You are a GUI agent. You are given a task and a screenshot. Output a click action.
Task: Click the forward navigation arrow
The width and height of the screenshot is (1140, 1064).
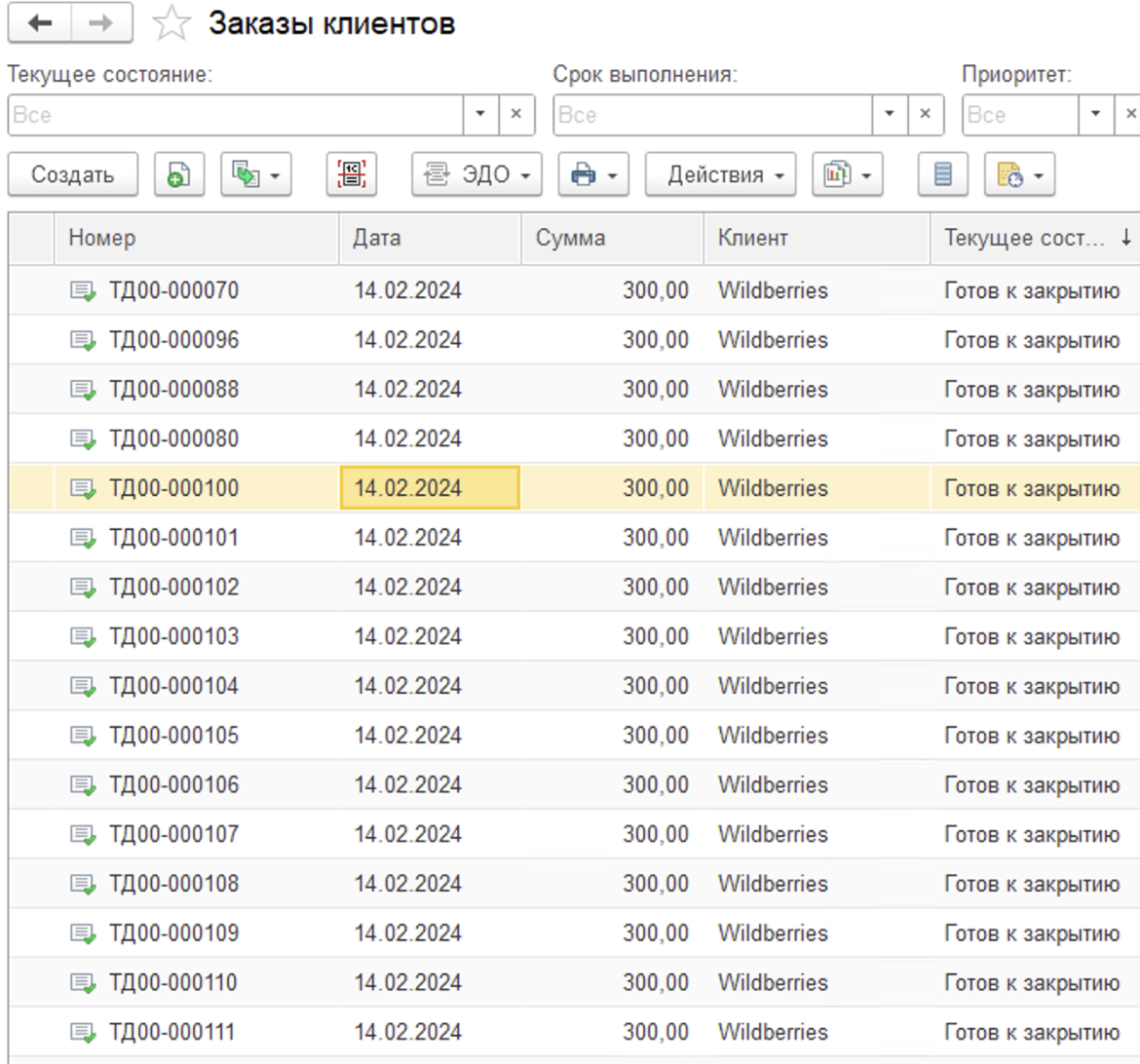coord(101,23)
